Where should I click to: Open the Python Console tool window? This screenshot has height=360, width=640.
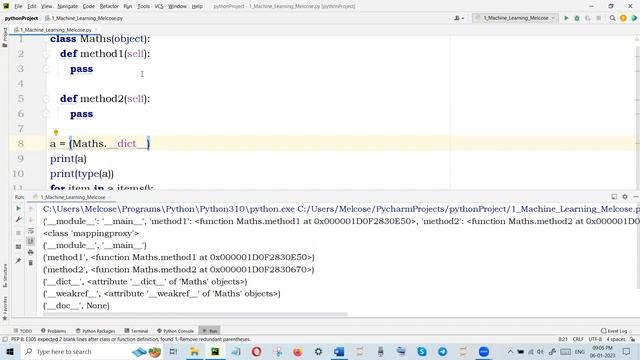coord(176,331)
